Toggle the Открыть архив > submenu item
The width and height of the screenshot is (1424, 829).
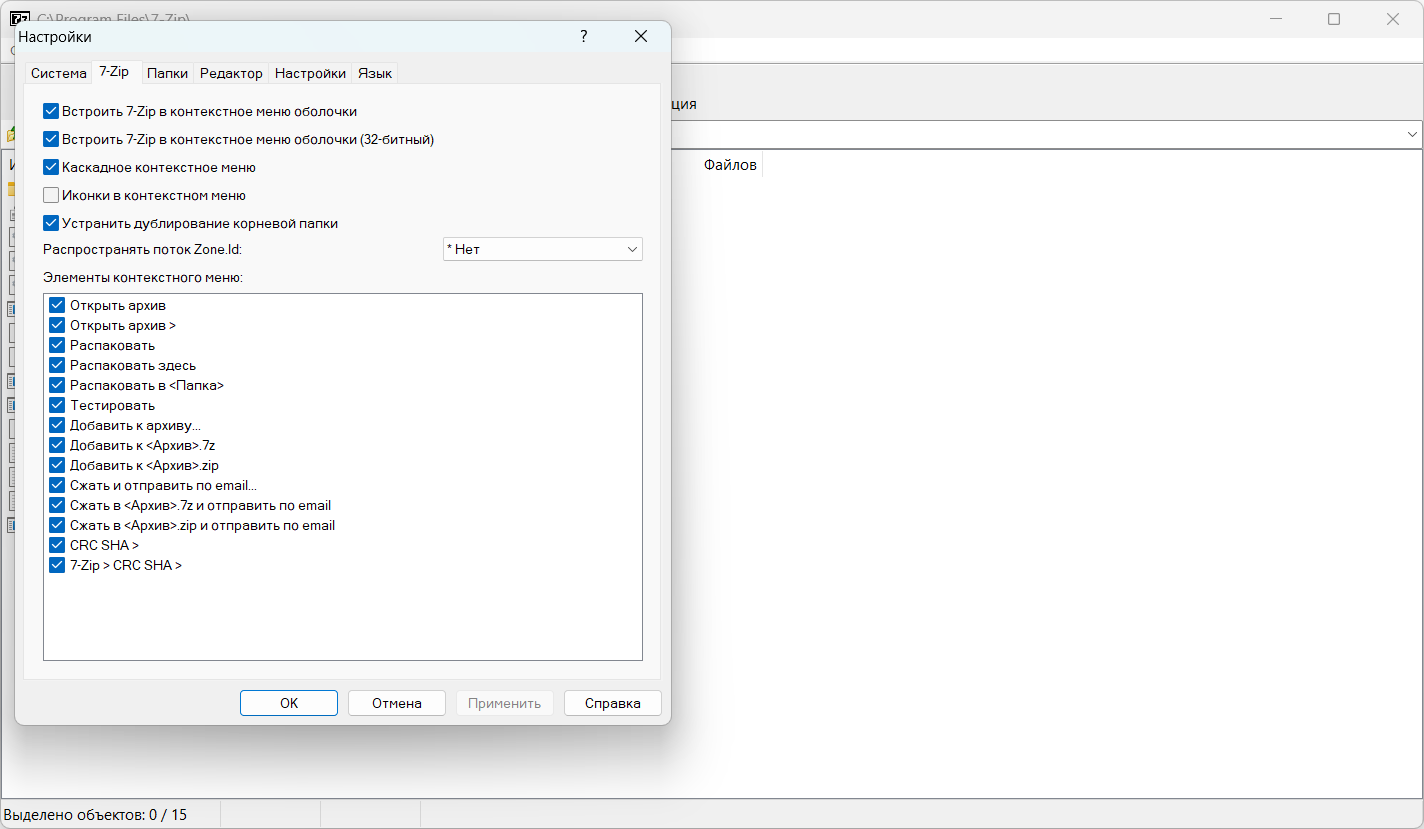pos(57,325)
